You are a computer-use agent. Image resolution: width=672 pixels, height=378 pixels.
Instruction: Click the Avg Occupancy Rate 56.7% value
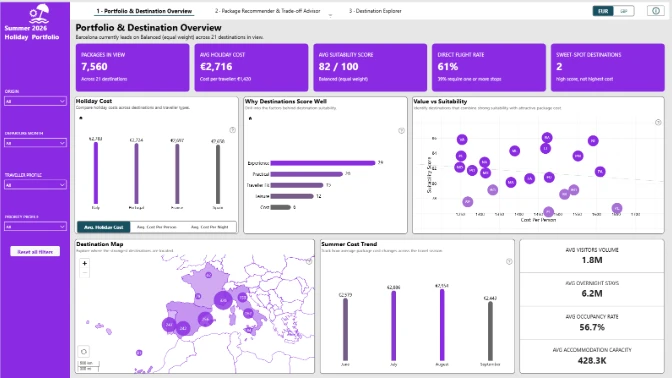[x=592, y=327]
